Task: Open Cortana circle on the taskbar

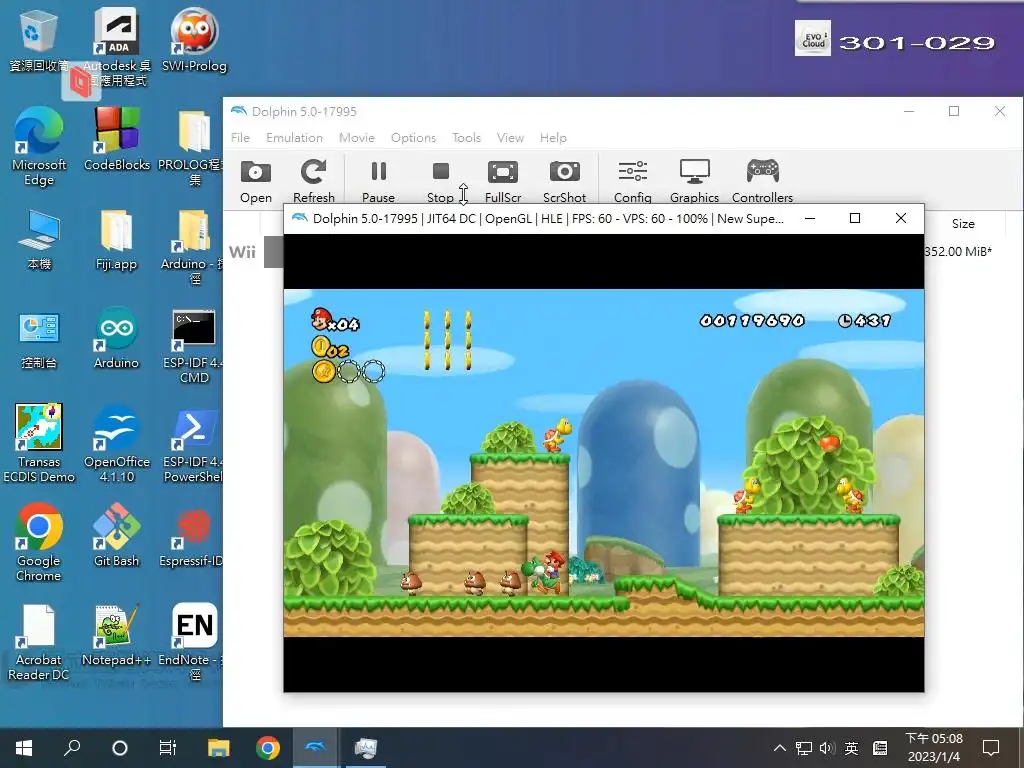Action: (120, 747)
